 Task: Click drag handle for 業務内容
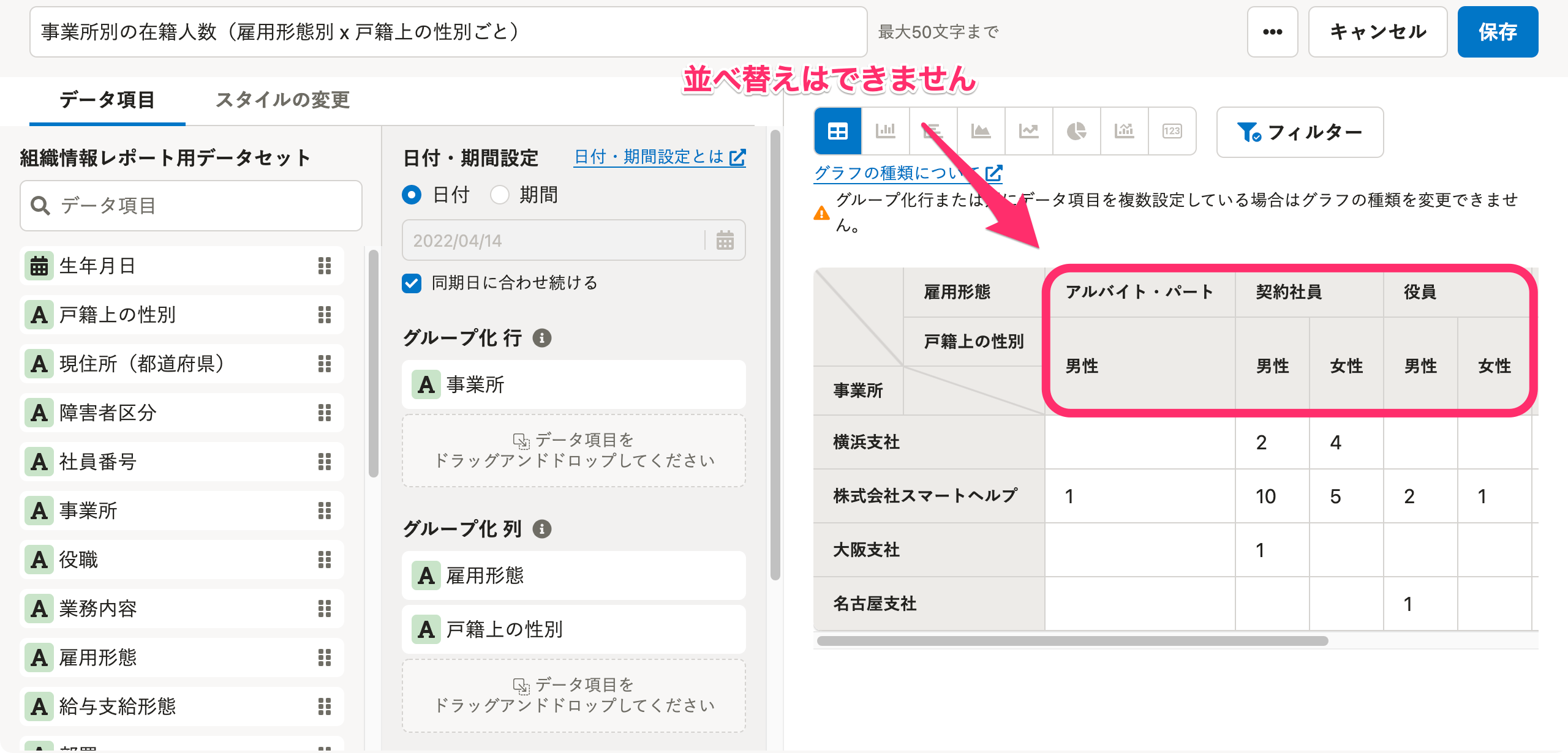[325, 609]
